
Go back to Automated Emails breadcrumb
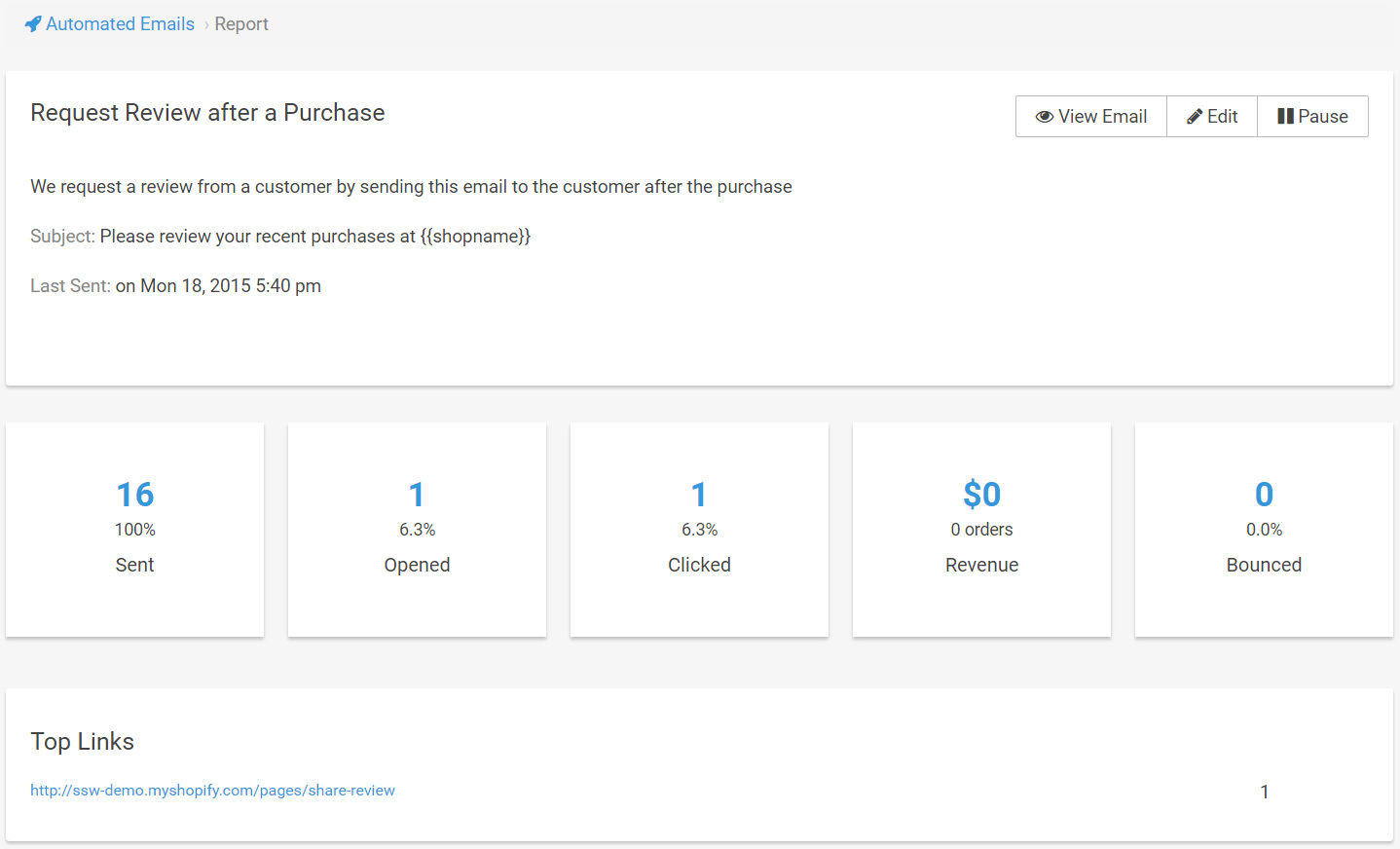pyautogui.click(x=120, y=24)
